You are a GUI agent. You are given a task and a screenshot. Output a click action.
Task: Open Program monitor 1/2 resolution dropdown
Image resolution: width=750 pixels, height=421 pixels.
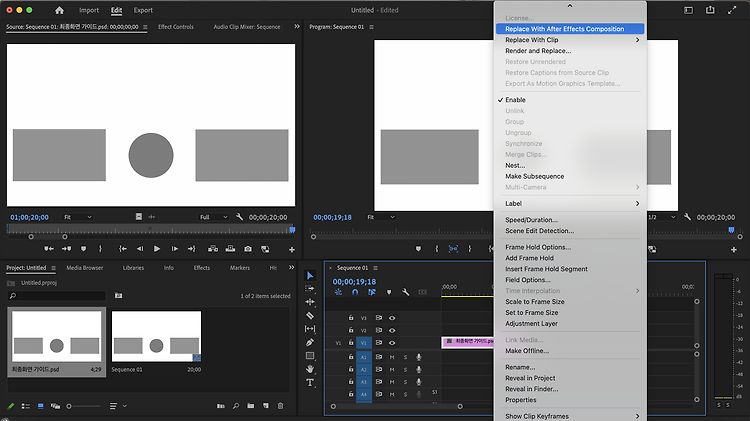(662, 217)
